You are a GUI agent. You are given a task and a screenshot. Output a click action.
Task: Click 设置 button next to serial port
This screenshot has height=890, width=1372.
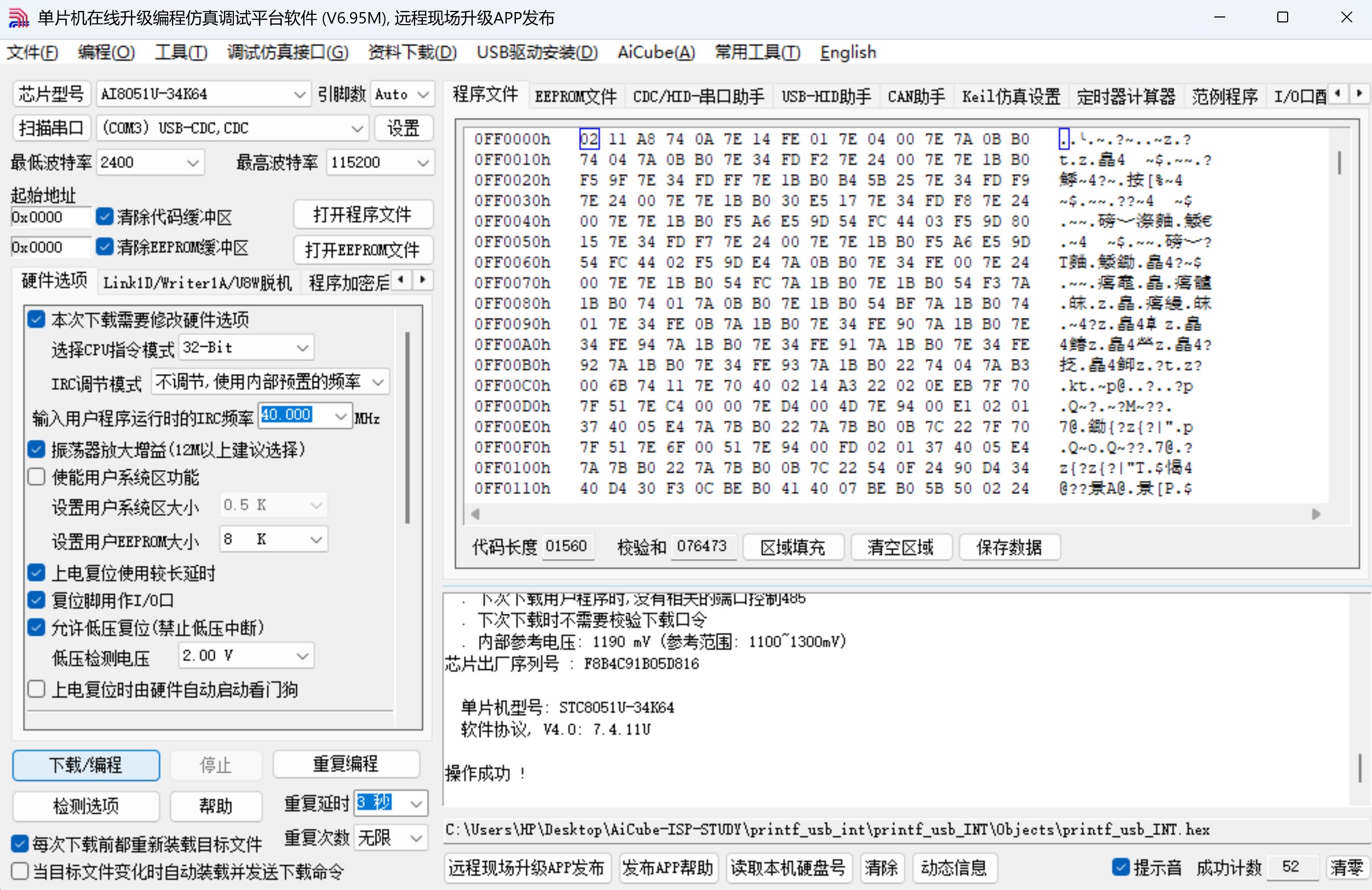403,128
